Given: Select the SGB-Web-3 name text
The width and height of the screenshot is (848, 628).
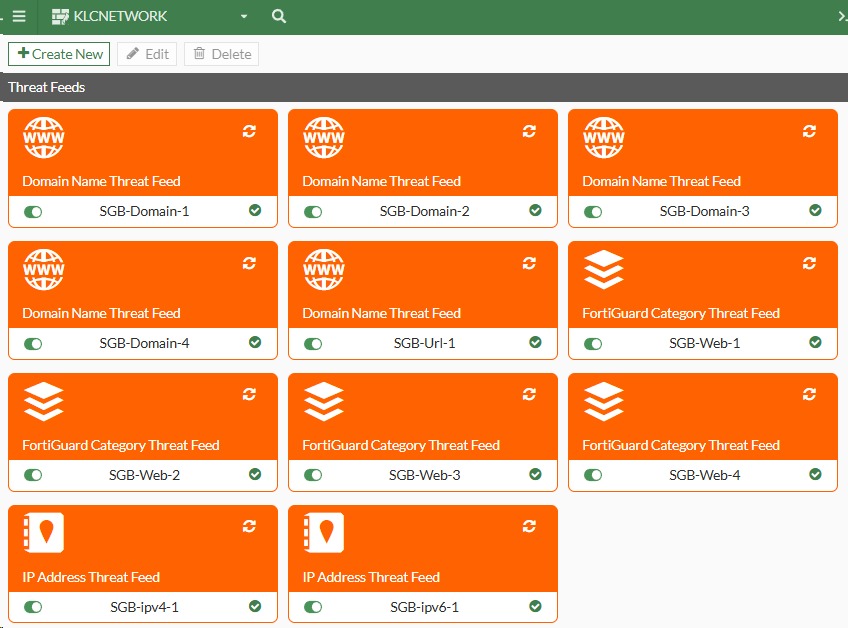Looking at the screenshot, I should 425,475.
